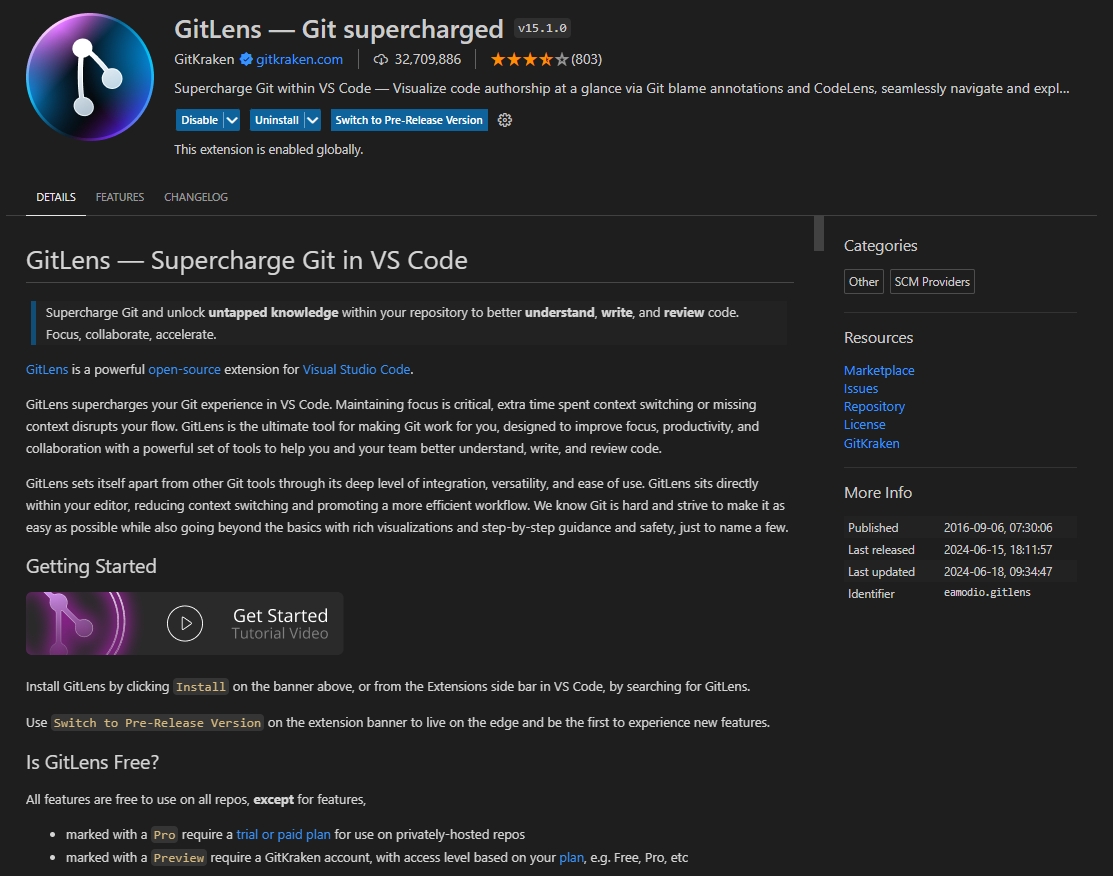Click the More Info heading

pyautogui.click(x=877, y=493)
